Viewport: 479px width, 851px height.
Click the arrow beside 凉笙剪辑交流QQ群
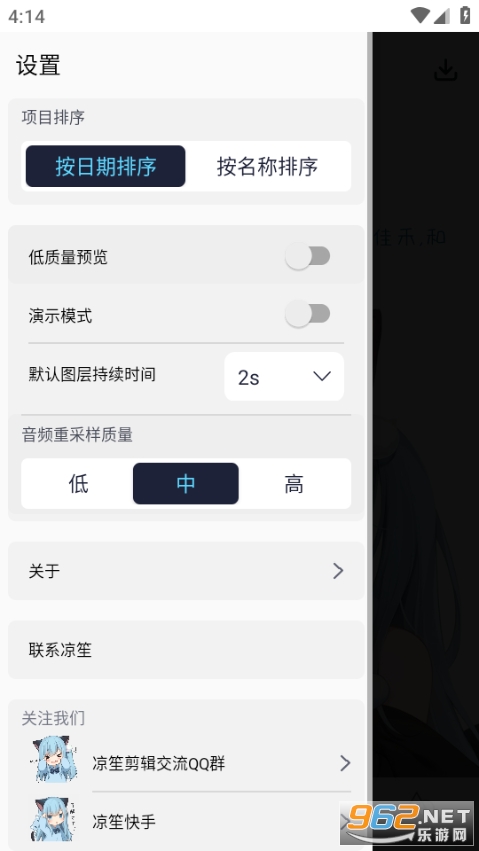[x=345, y=763]
